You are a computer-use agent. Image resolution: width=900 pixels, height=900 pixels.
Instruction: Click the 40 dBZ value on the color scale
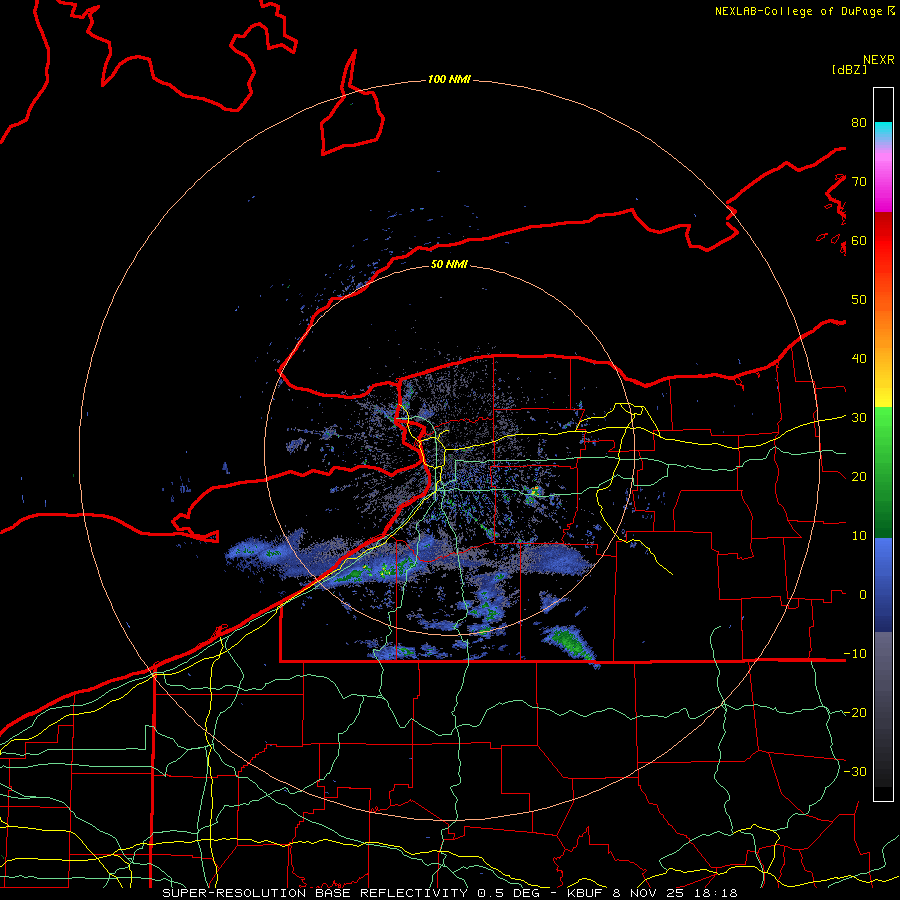pos(859,359)
